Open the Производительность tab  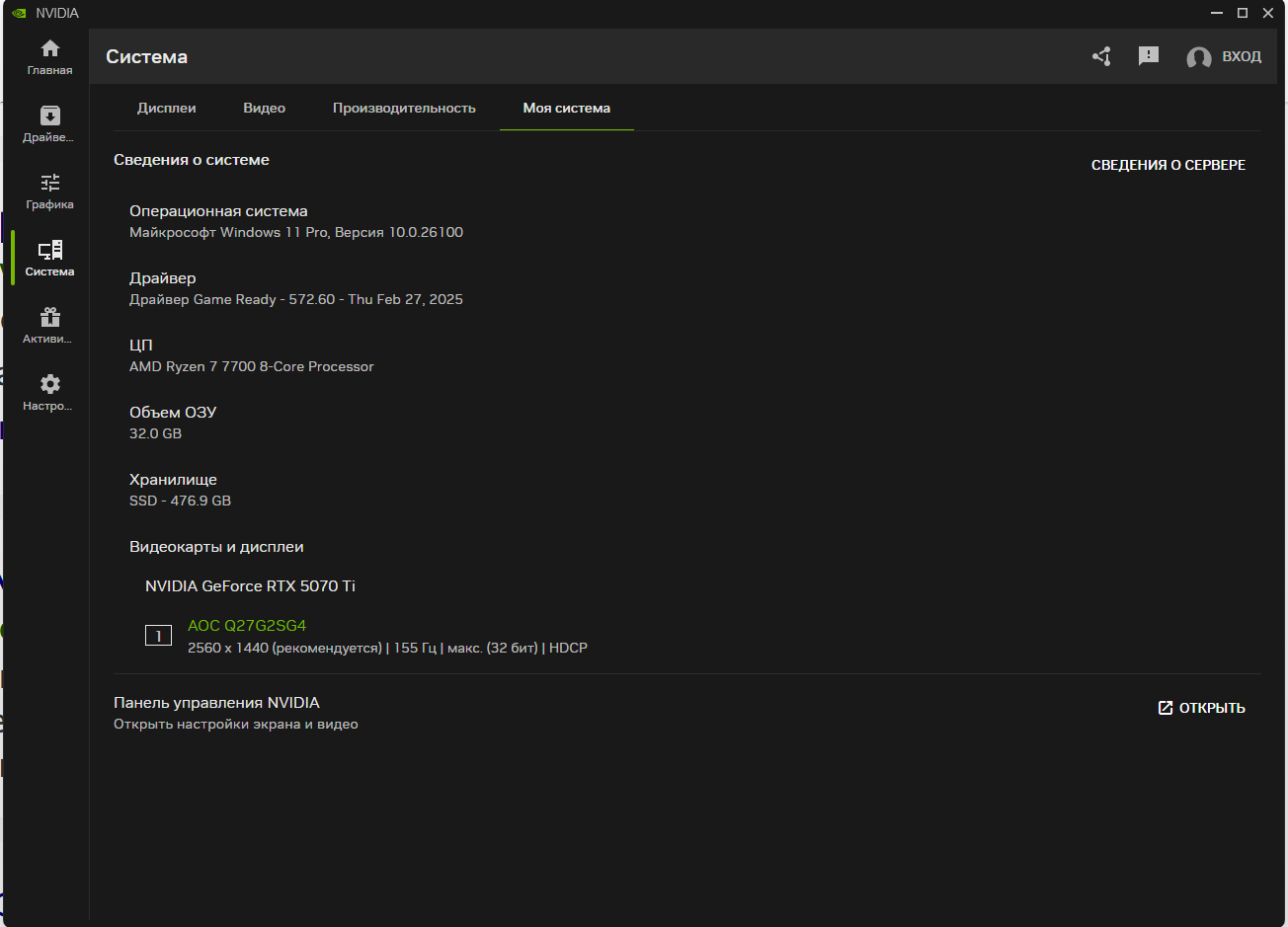pos(404,108)
